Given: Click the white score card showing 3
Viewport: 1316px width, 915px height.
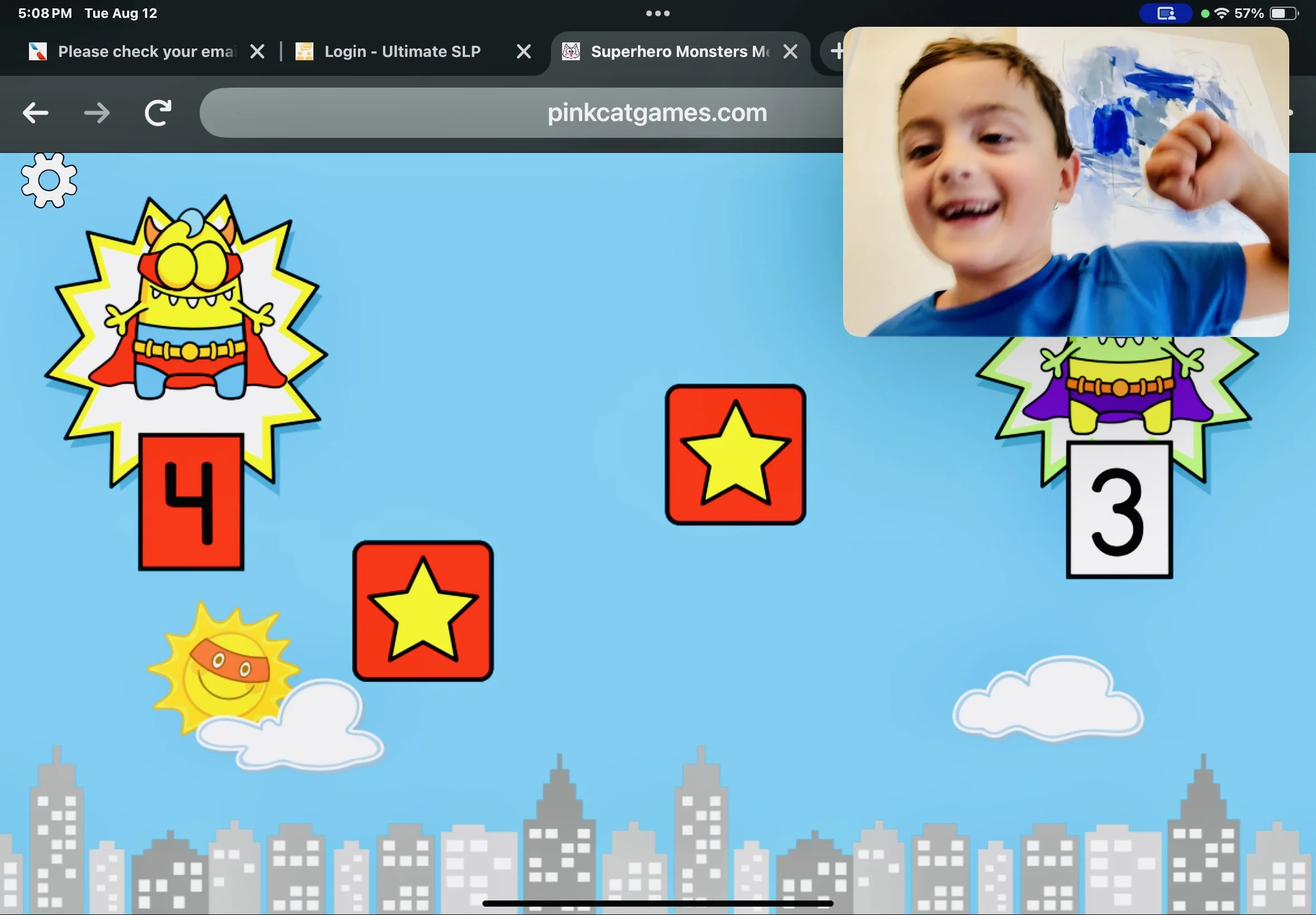Looking at the screenshot, I should tap(1119, 511).
